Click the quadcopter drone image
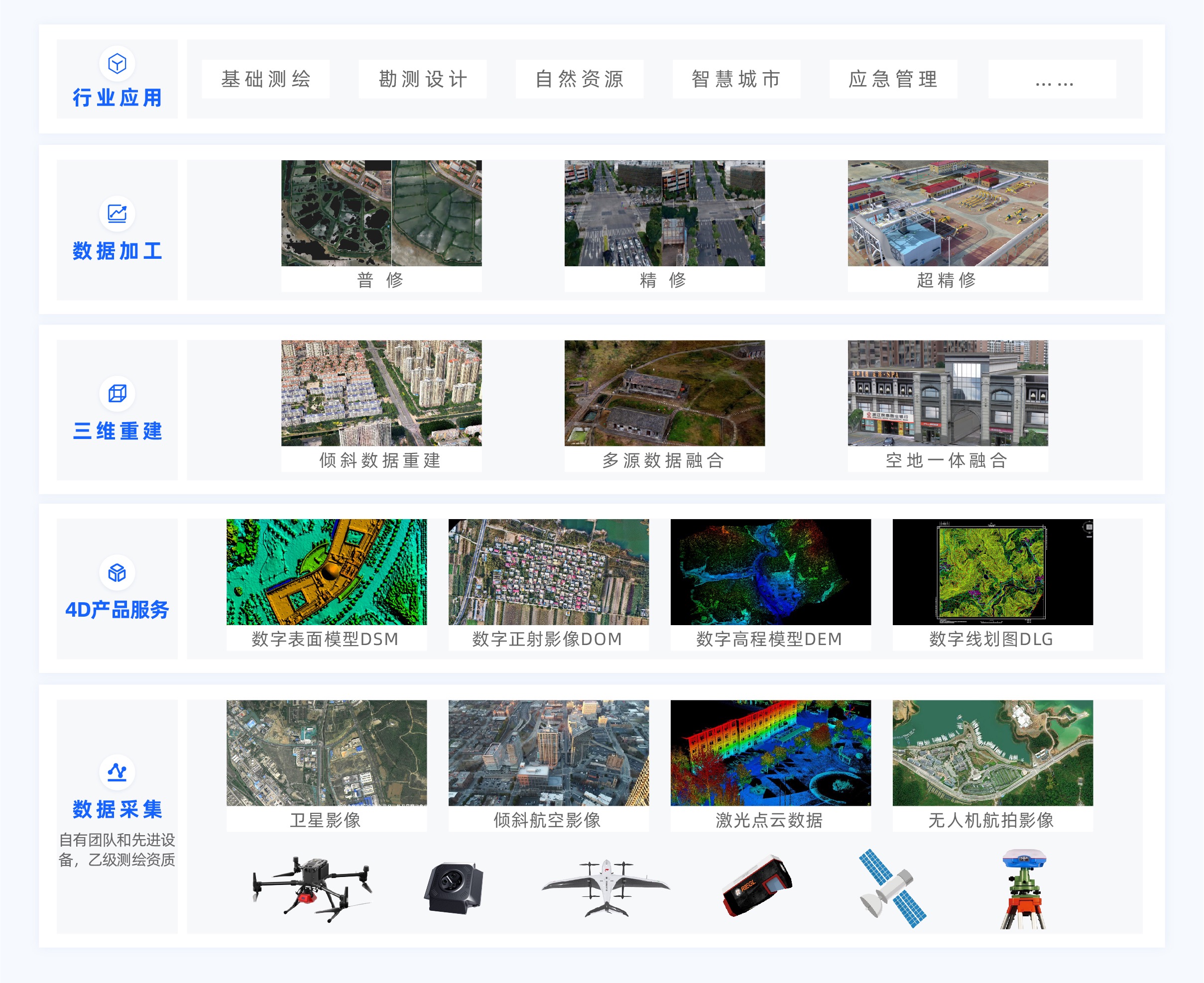The height and width of the screenshot is (983, 1204). pyautogui.click(x=312, y=887)
